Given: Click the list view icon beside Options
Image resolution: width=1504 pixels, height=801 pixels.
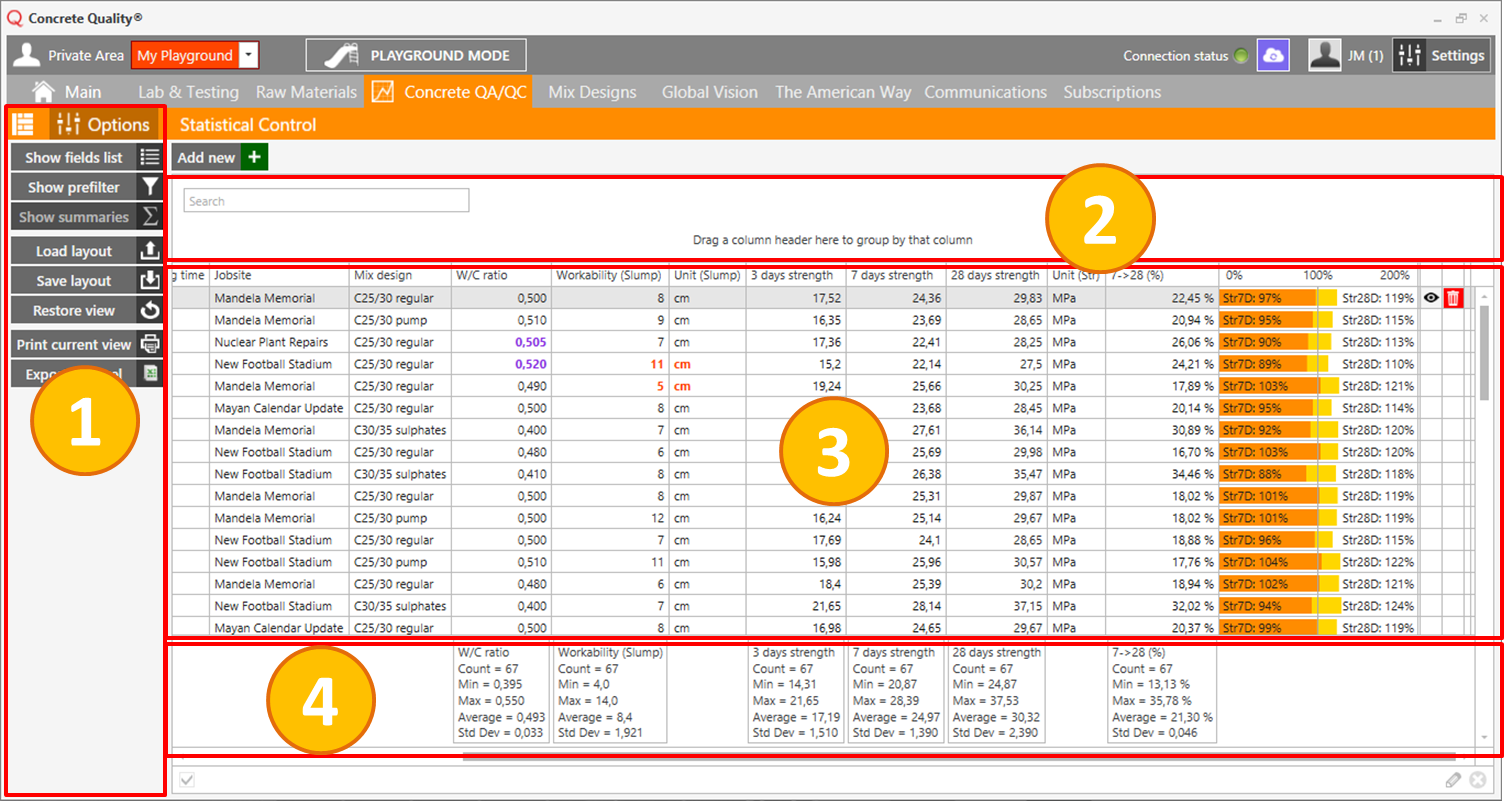Looking at the screenshot, I should (x=23, y=125).
